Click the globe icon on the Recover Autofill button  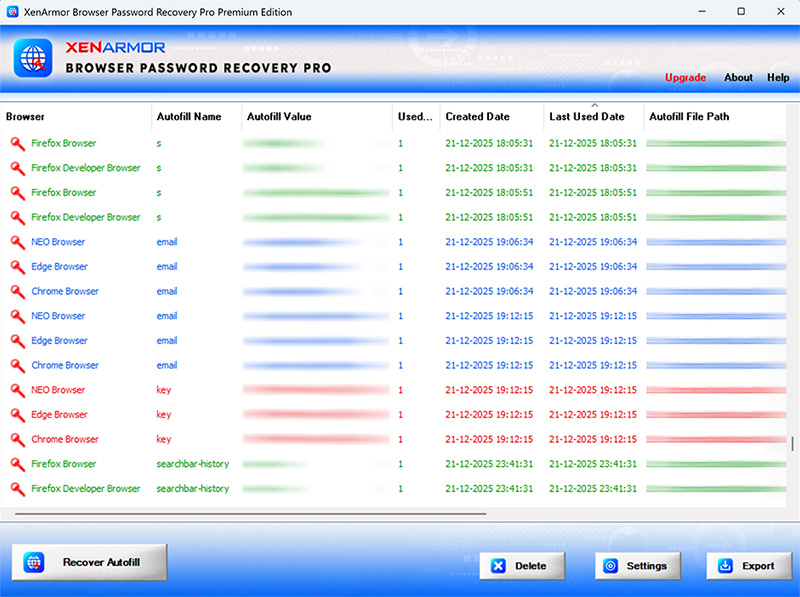tap(34, 563)
